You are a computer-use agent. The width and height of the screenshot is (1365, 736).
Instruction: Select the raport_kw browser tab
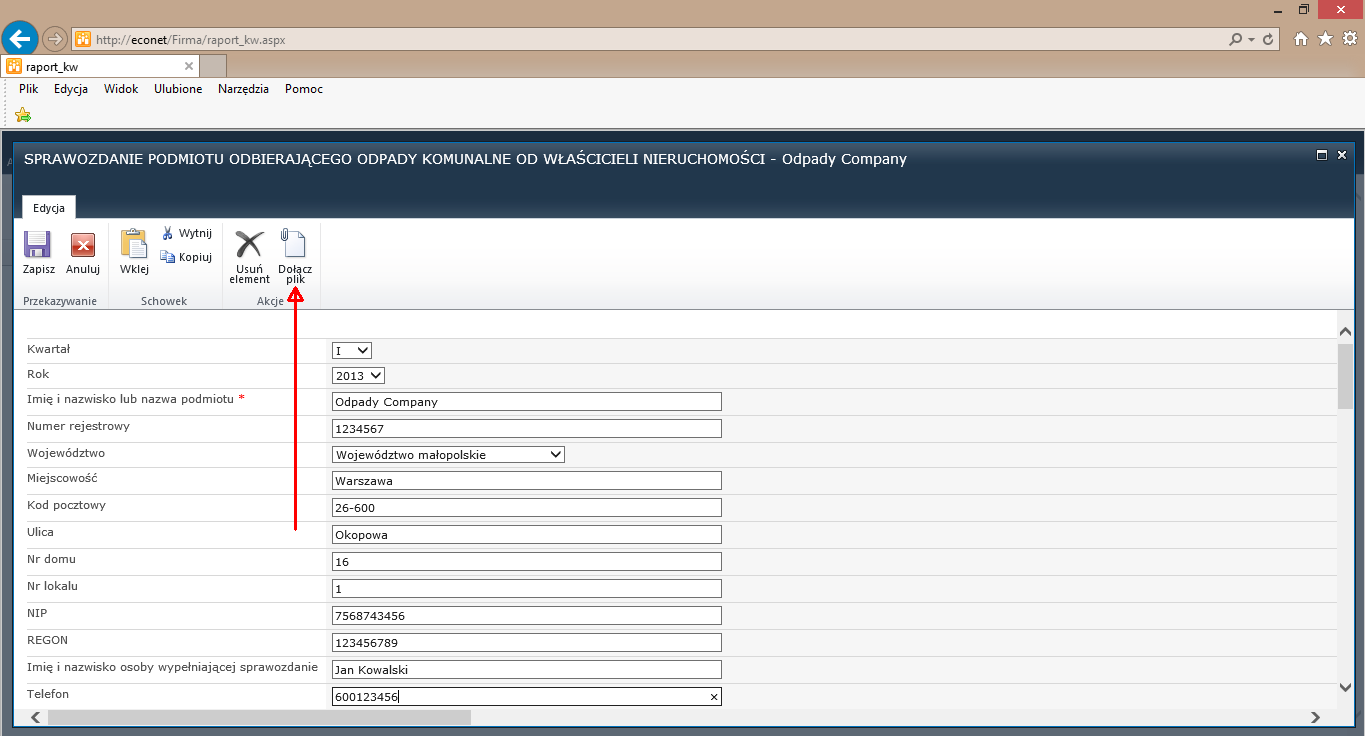(100, 66)
